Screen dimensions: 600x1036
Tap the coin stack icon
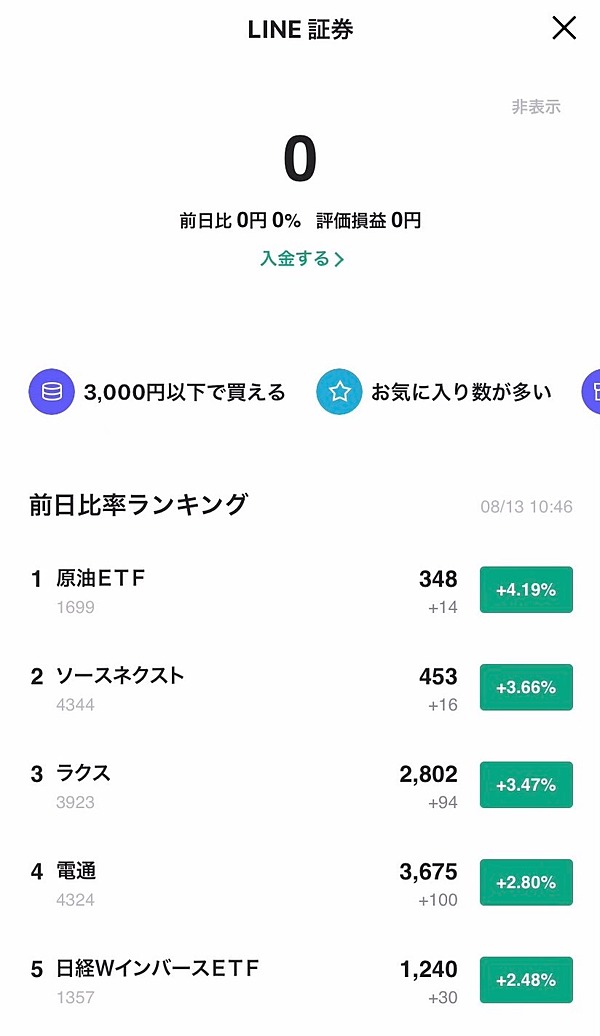click(x=51, y=392)
